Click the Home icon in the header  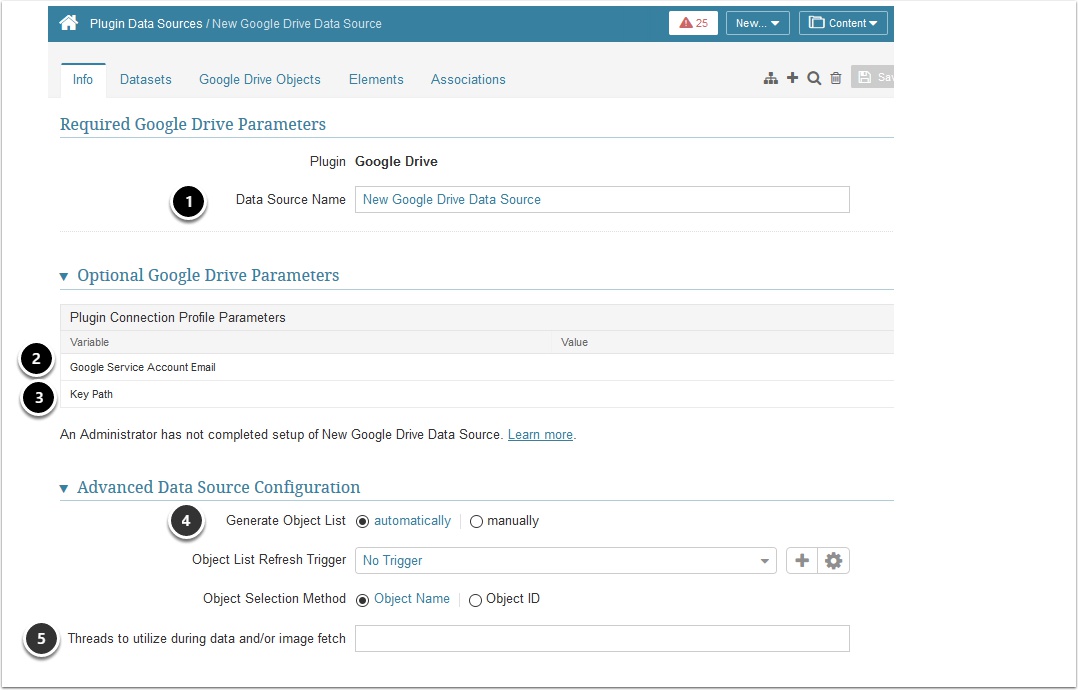[69, 23]
